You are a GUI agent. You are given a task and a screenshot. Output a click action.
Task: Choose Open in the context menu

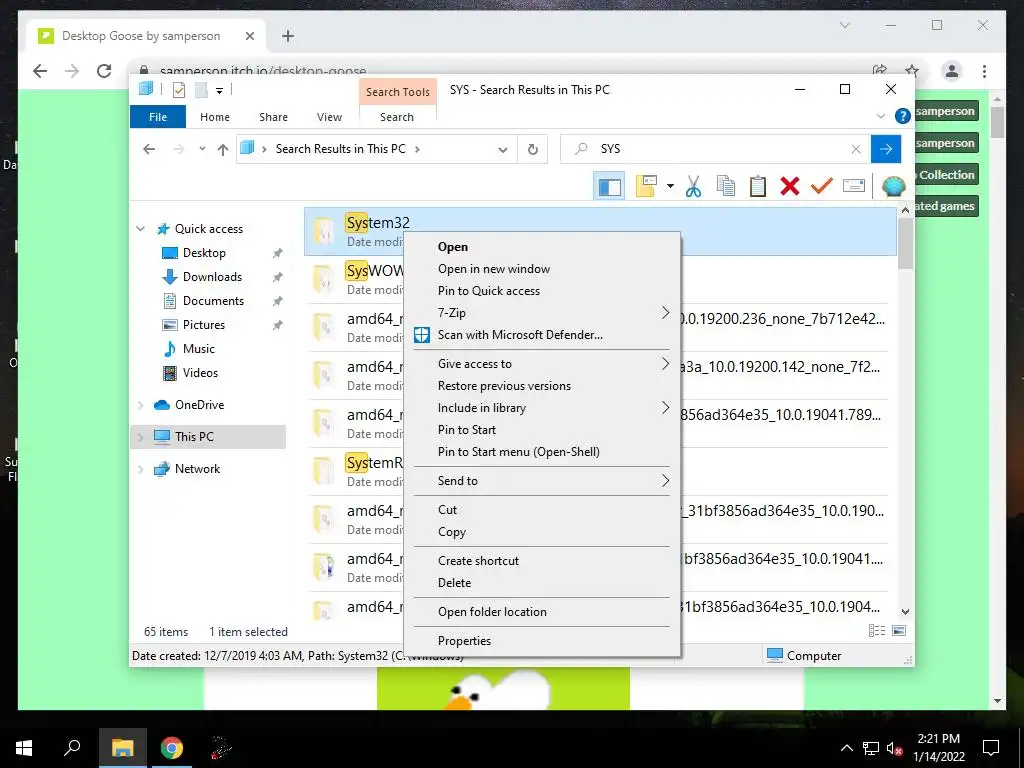542,247
